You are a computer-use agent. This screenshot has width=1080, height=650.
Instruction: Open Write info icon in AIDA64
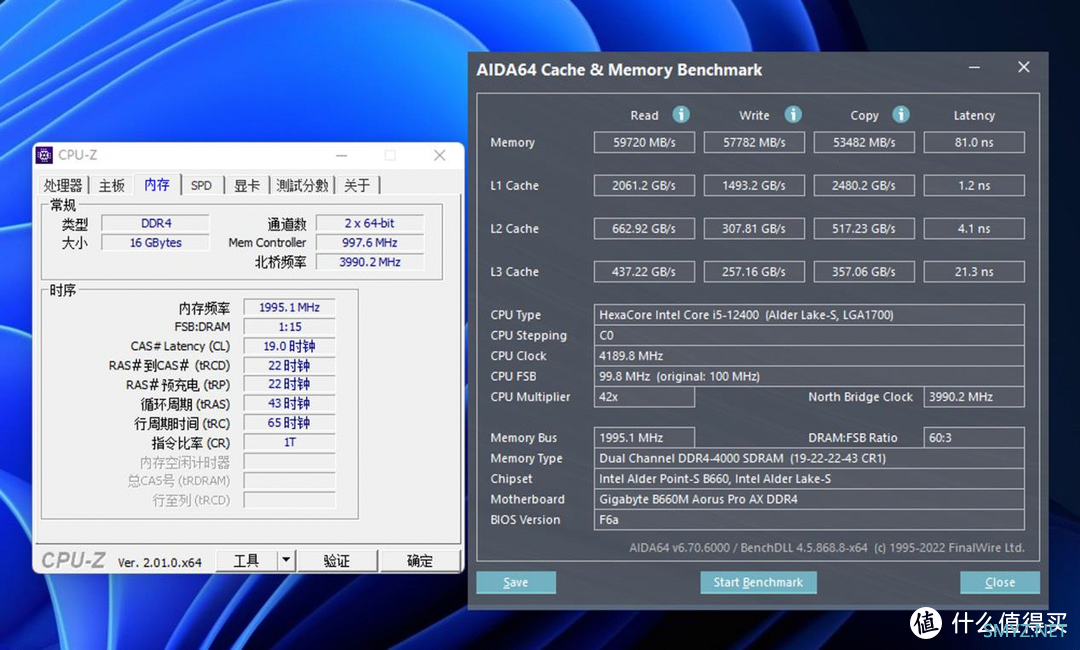(x=793, y=114)
